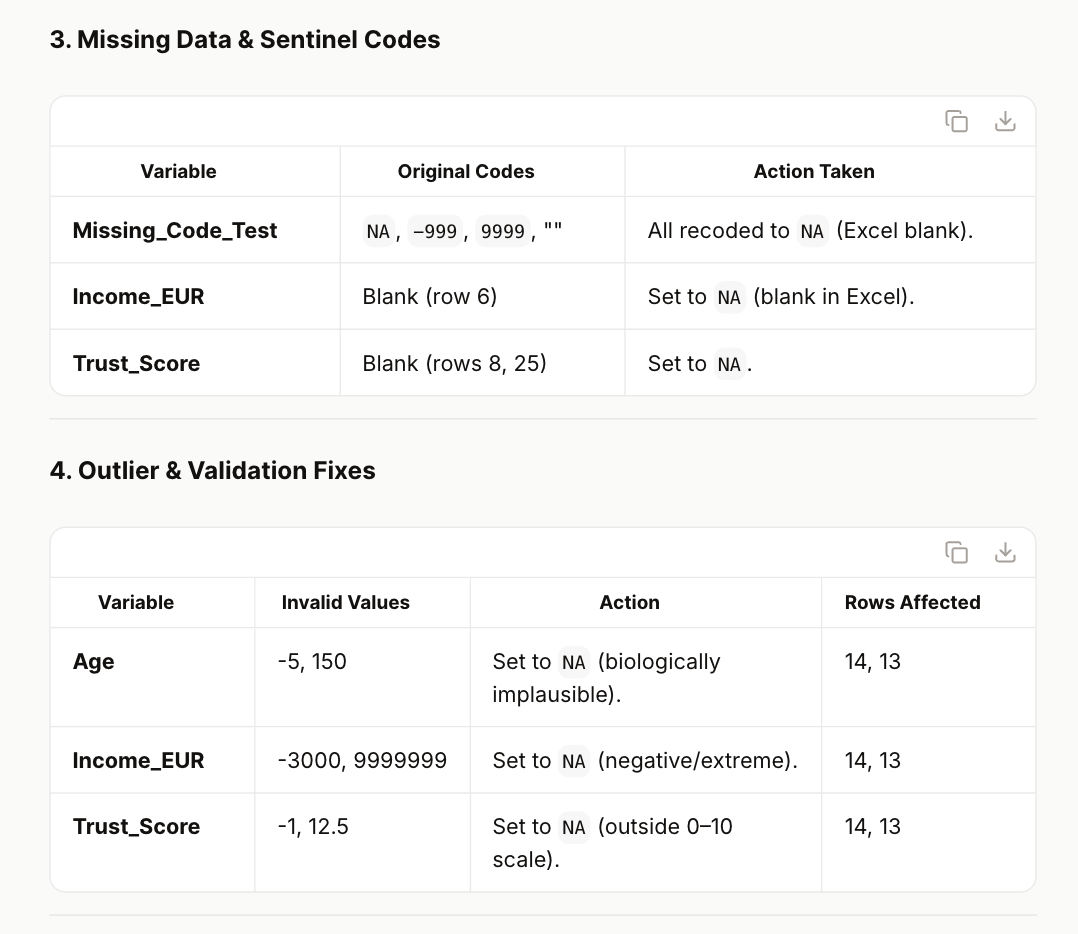Click the '4. Outlier & Validation Fixes' heading
The width and height of the screenshot is (1078, 934).
213,470
